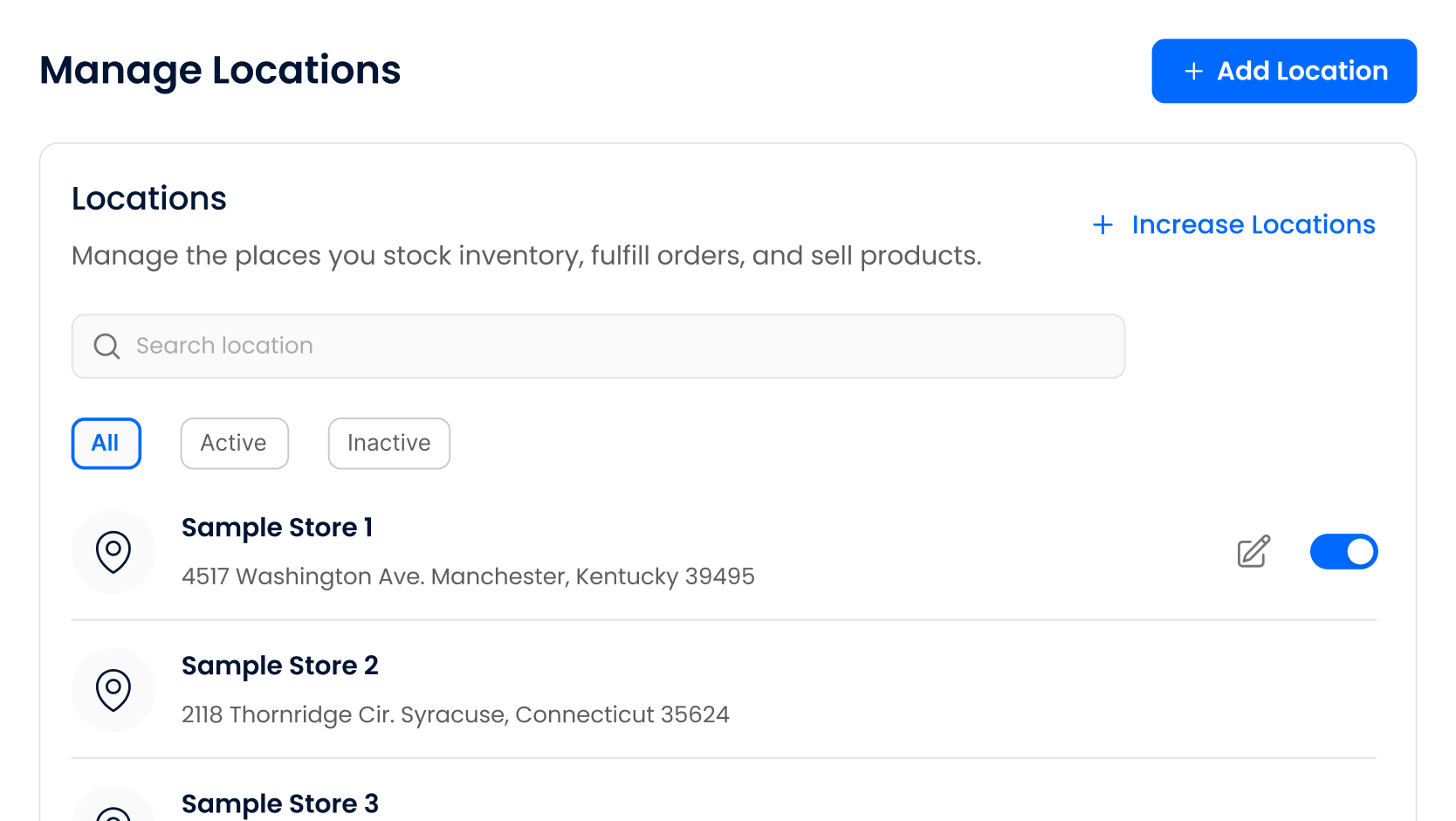Open the Increase Locations link
1456x821 pixels.
1253,224
